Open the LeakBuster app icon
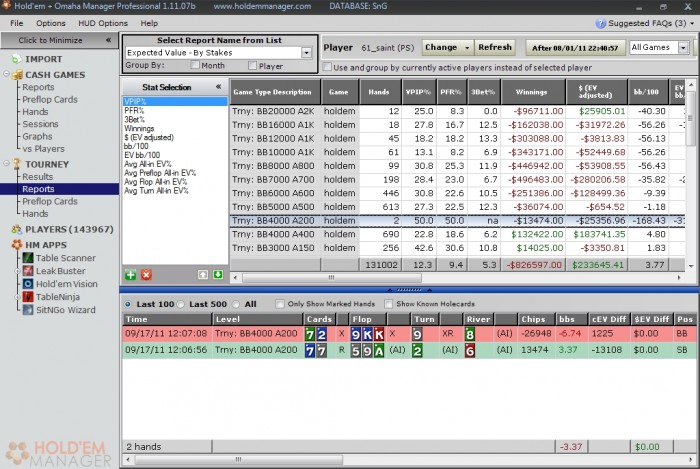Screen dimensions: 700x469 click(28, 271)
